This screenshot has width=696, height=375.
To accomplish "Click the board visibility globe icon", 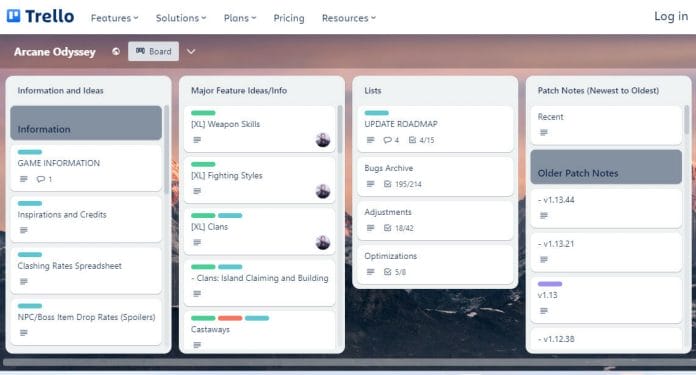I will 116,51.
